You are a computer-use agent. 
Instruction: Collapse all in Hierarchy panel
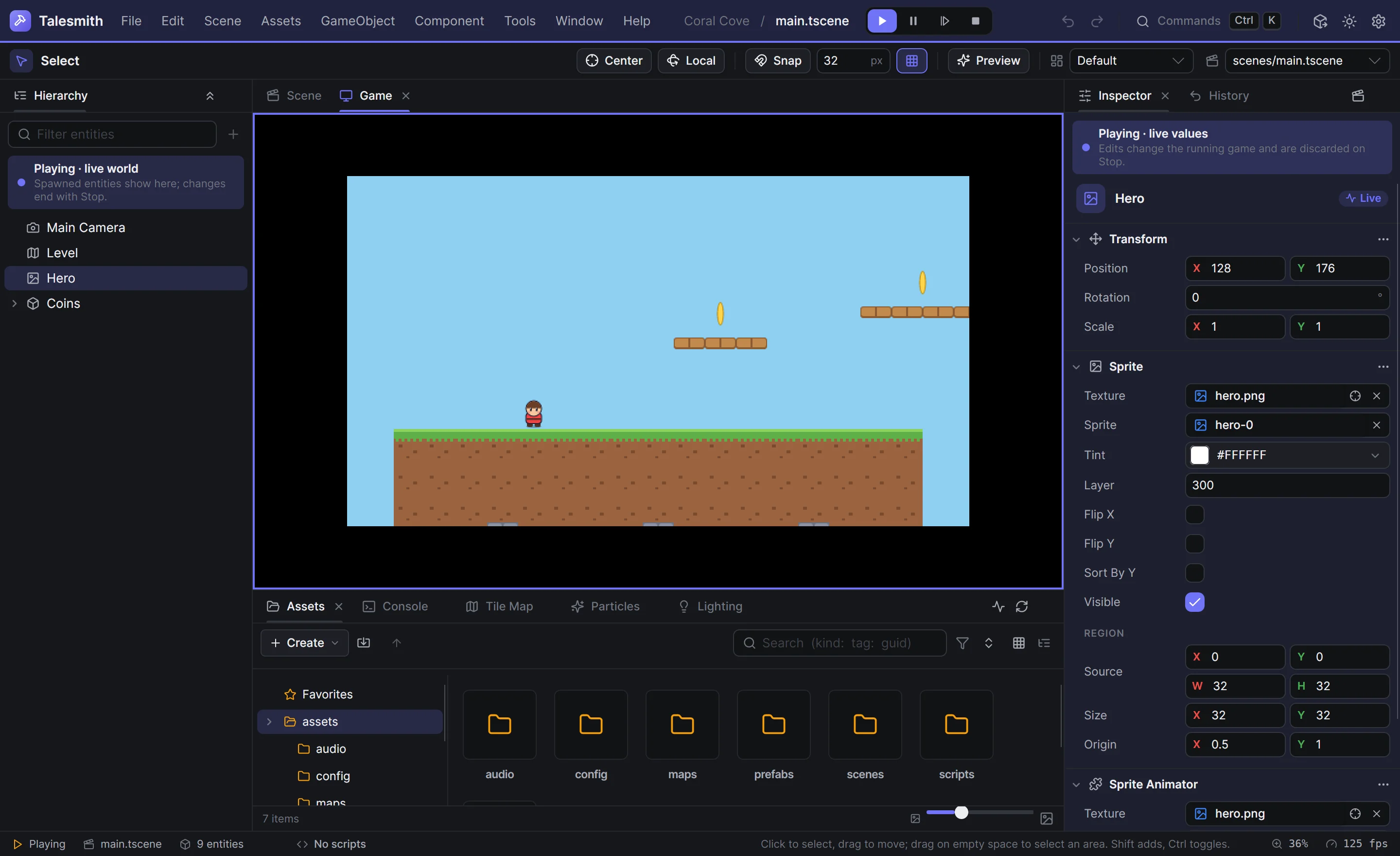[x=210, y=95]
